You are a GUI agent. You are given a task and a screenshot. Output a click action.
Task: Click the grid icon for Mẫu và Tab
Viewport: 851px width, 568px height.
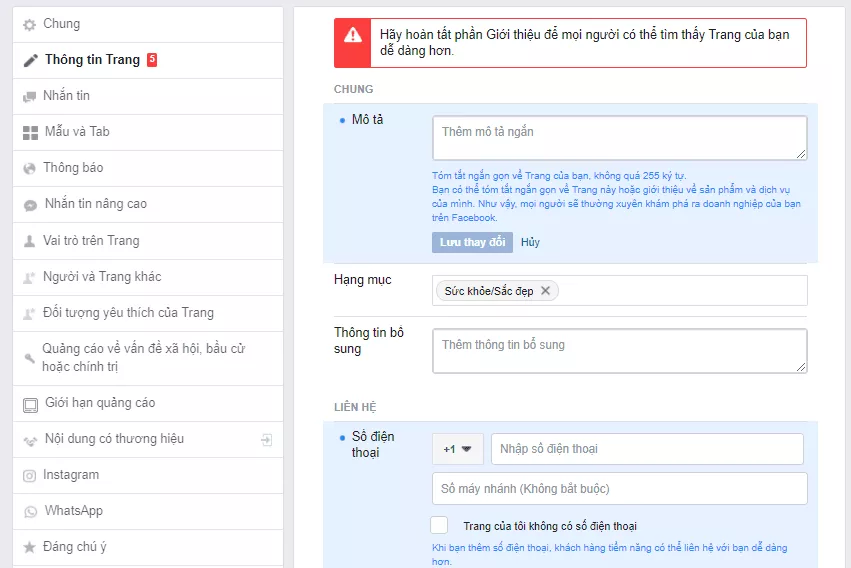coord(30,132)
